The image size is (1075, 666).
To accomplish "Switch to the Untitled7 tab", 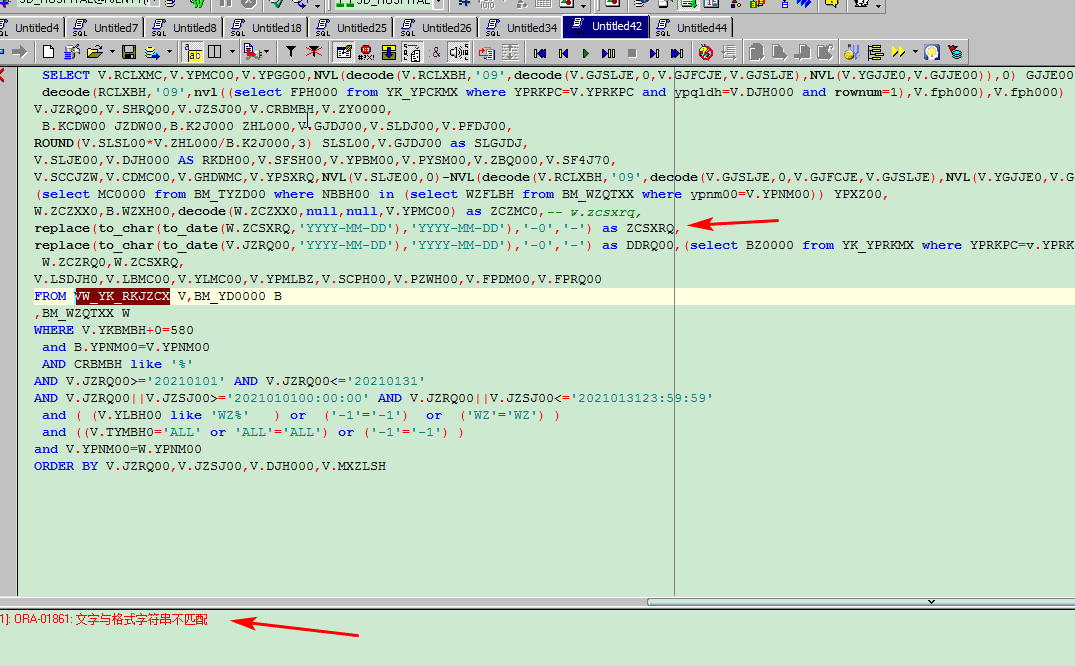I will point(106,27).
